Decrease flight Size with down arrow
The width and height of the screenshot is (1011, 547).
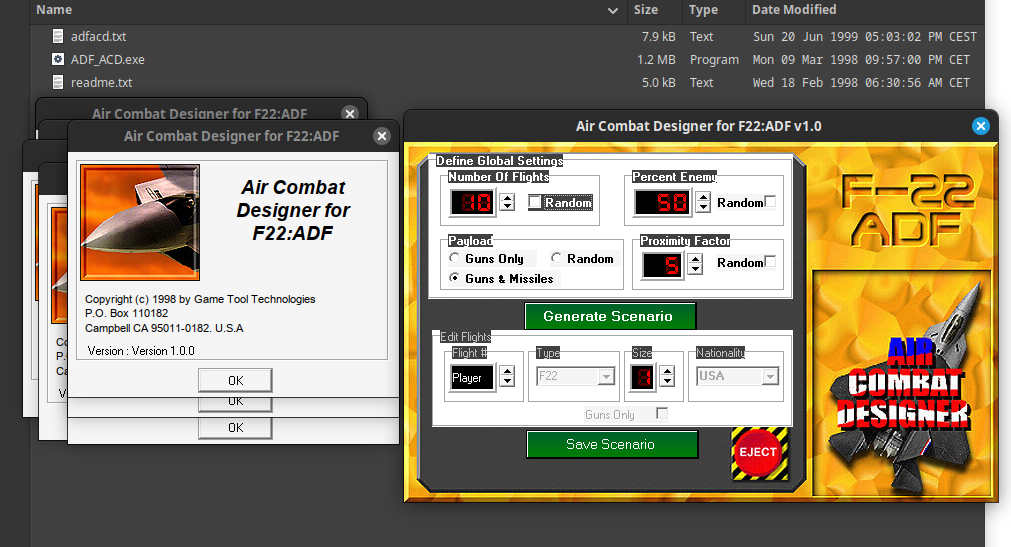[x=668, y=381]
